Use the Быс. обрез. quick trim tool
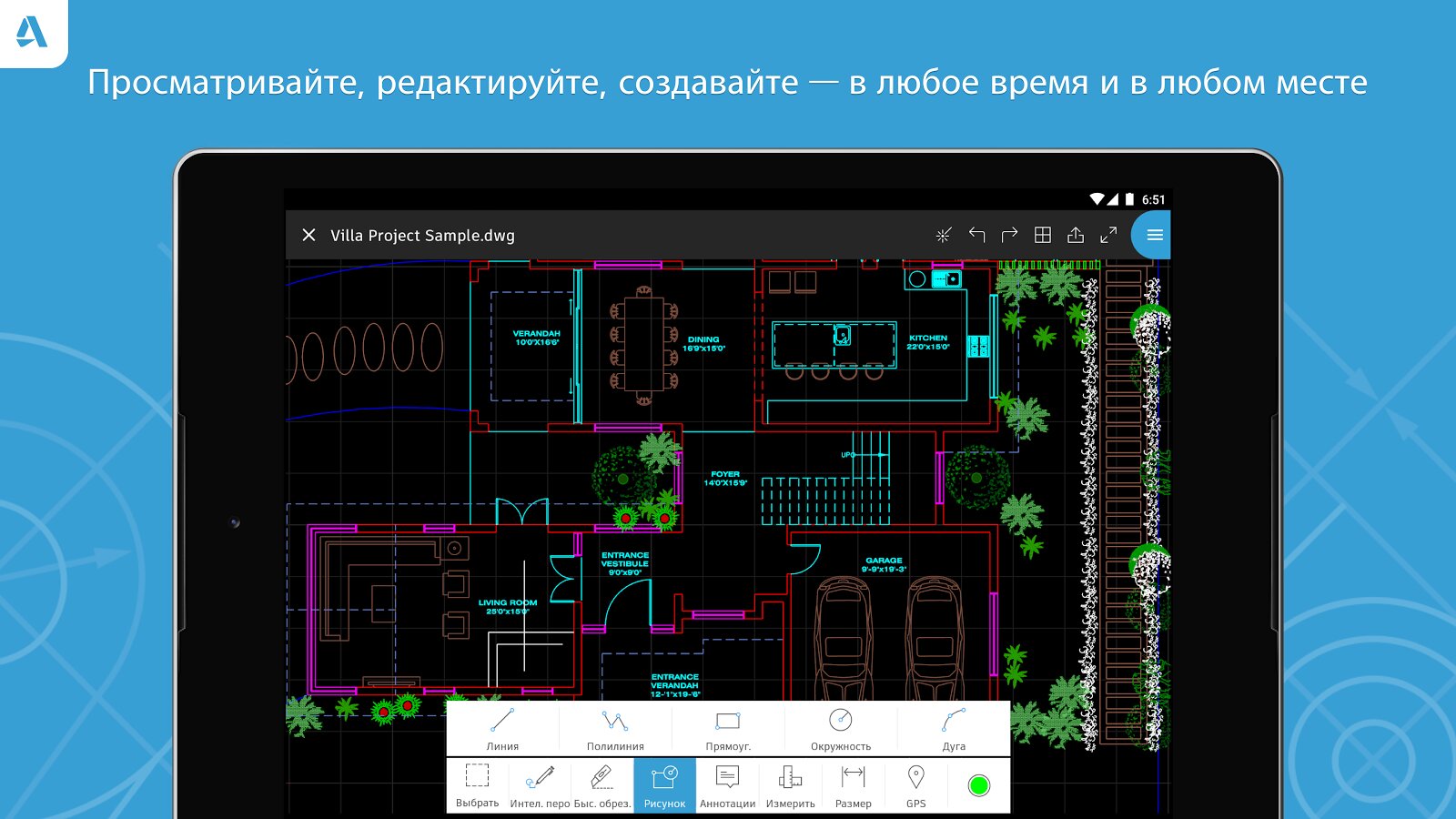The image size is (1456, 819). (x=602, y=785)
